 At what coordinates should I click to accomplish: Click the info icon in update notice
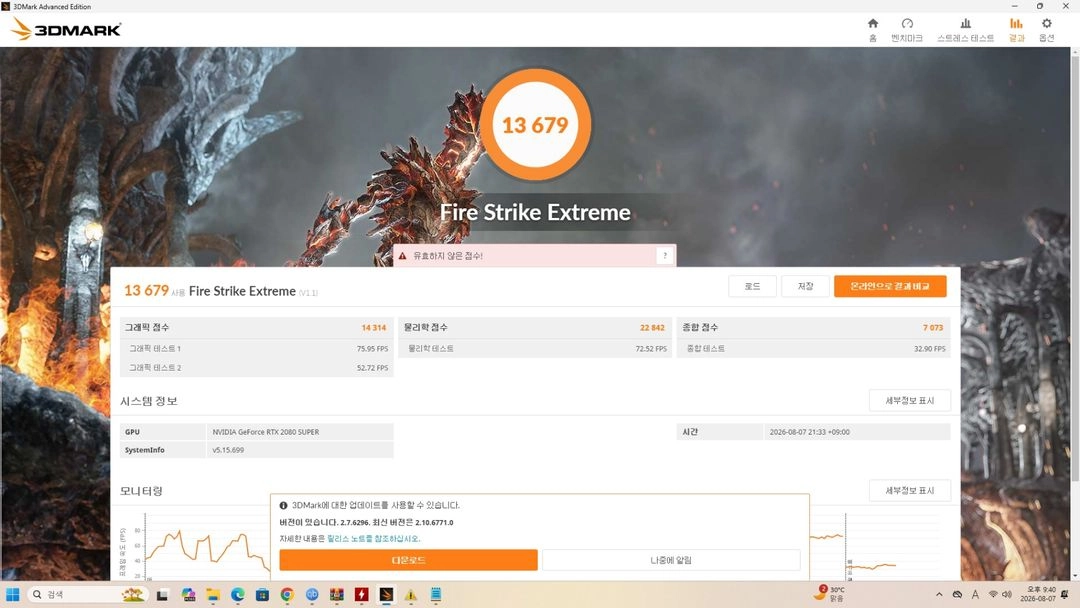[x=283, y=505]
